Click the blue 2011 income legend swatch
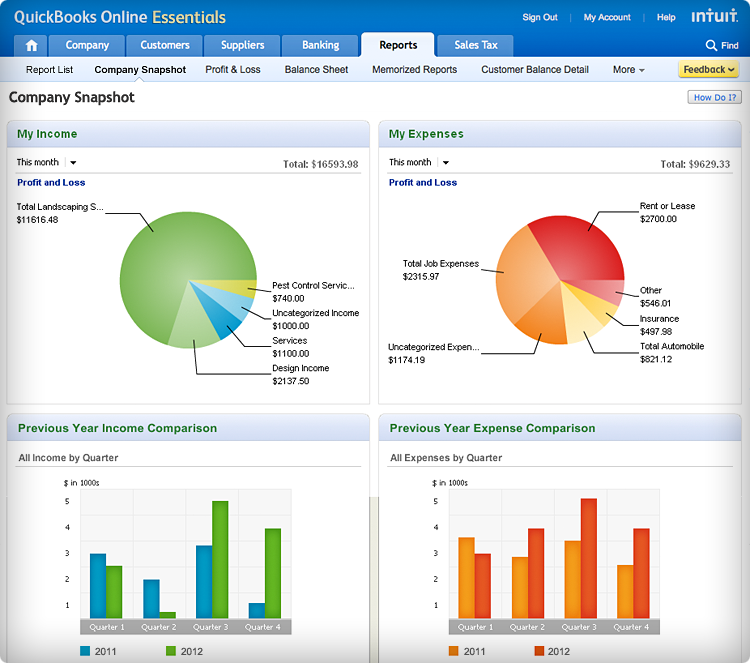 pyautogui.click(x=85, y=651)
